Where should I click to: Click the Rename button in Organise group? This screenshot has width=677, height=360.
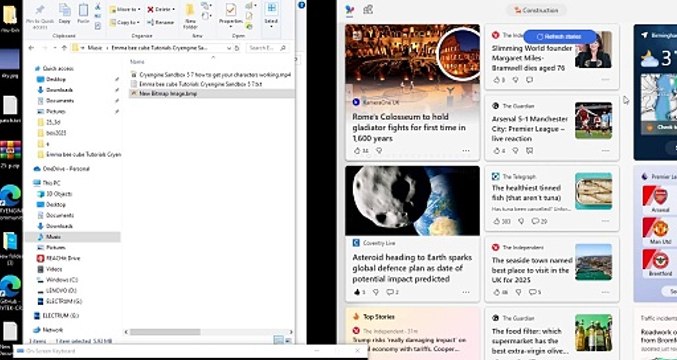click(161, 22)
